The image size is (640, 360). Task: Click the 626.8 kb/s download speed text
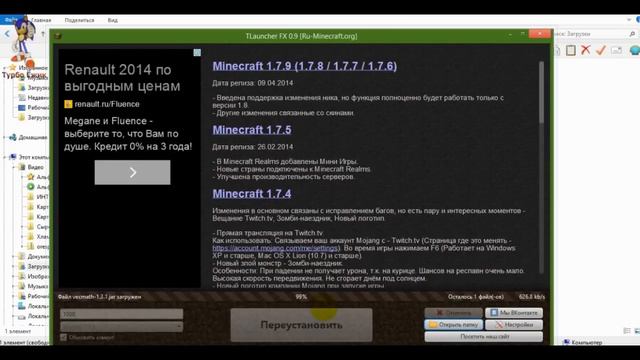[531, 297]
